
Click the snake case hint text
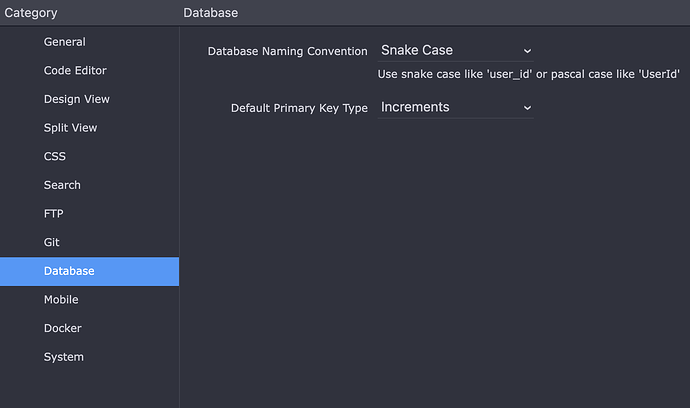point(529,74)
